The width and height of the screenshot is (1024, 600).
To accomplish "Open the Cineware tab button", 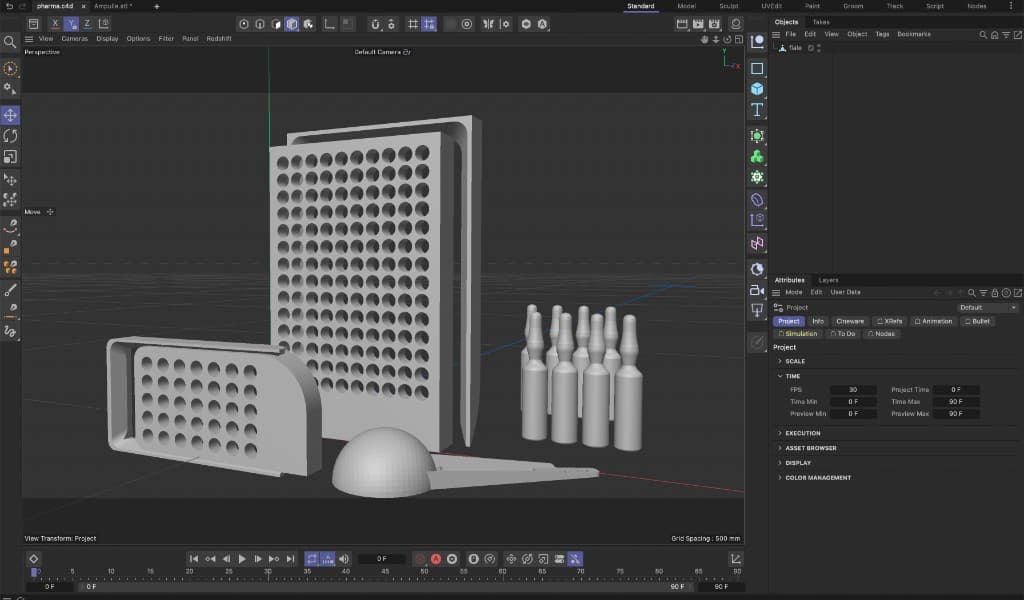I will tap(850, 321).
